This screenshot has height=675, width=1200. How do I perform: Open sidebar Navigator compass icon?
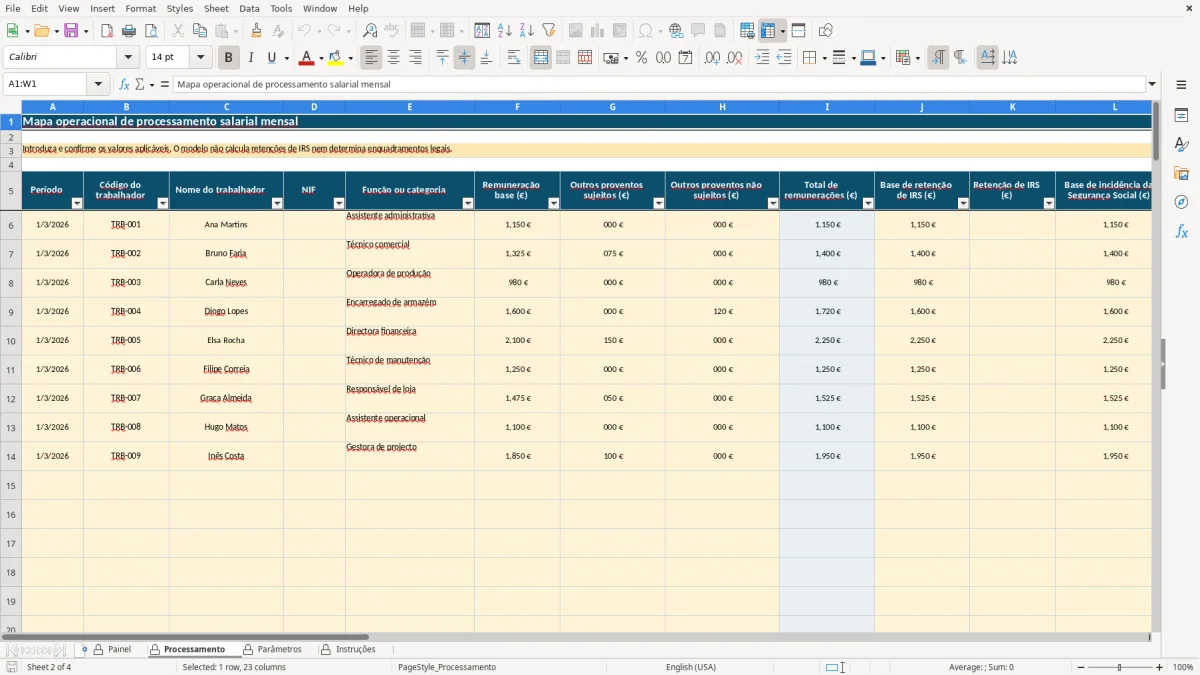(1181, 202)
